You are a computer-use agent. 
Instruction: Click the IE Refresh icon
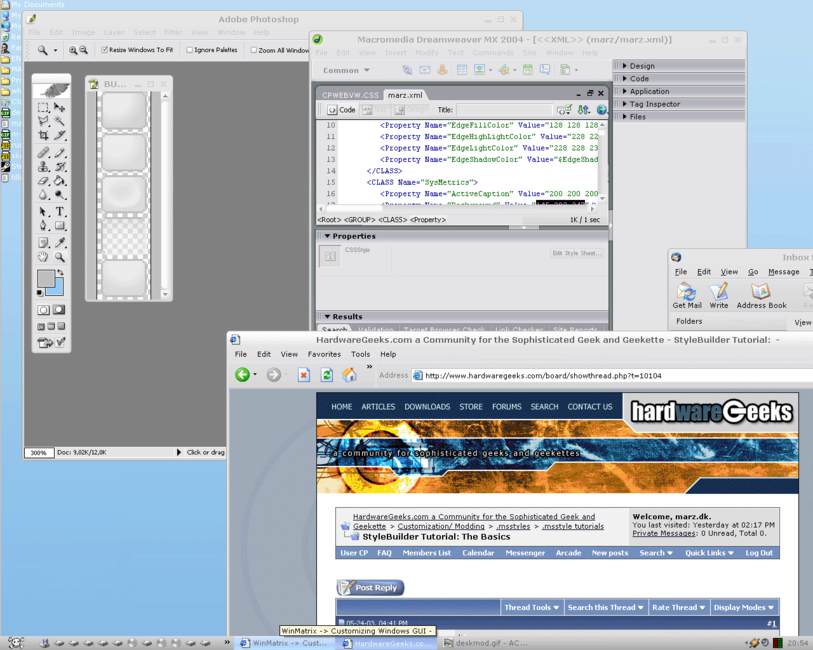(x=327, y=374)
